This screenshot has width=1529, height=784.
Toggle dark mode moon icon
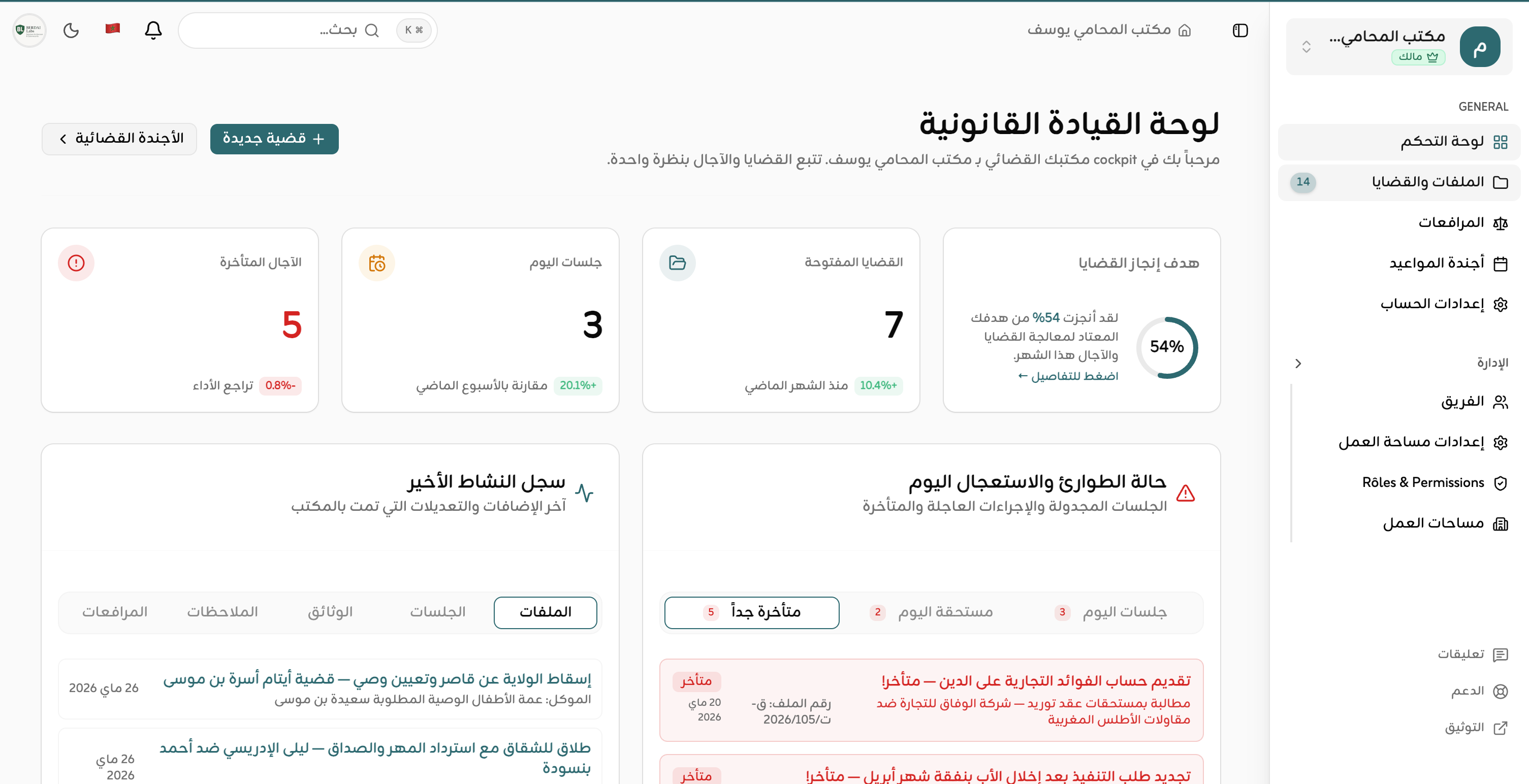point(71,30)
